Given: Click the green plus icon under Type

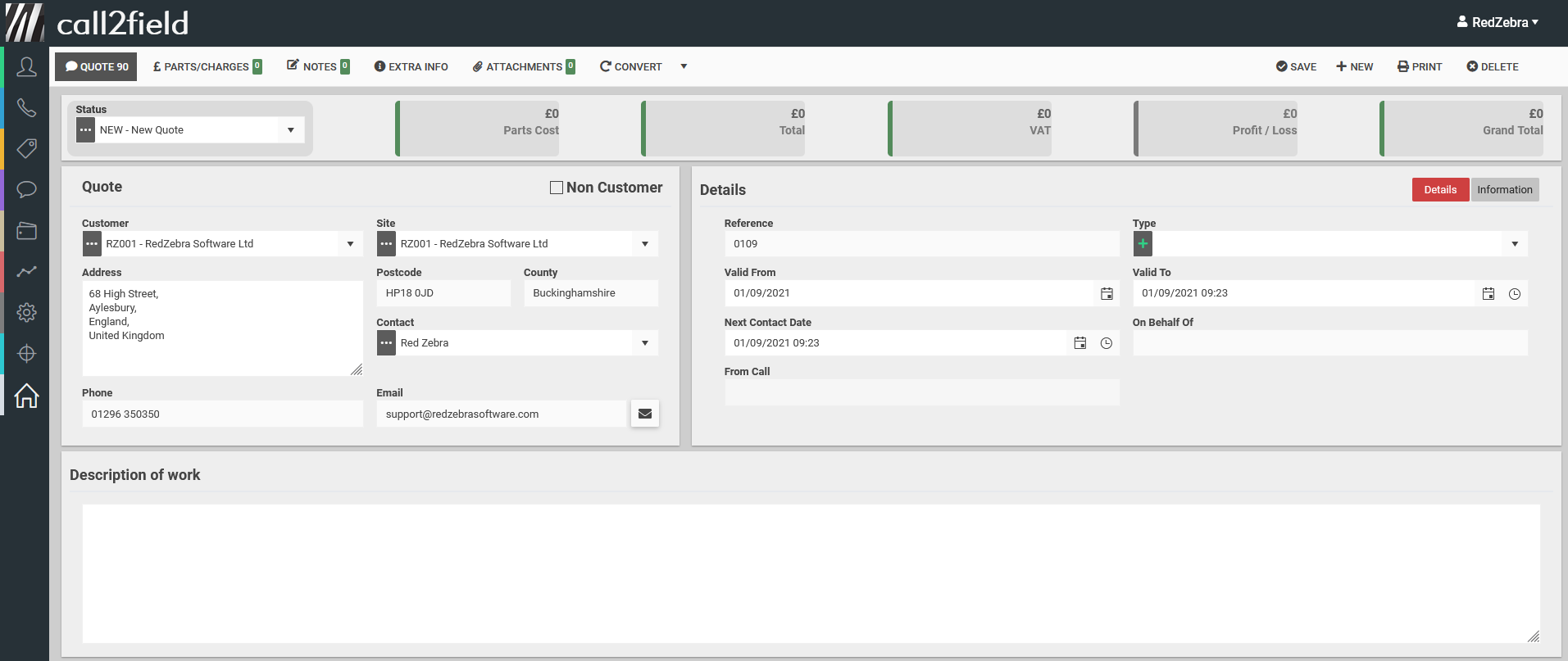Looking at the screenshot, I should point(1143,244).
